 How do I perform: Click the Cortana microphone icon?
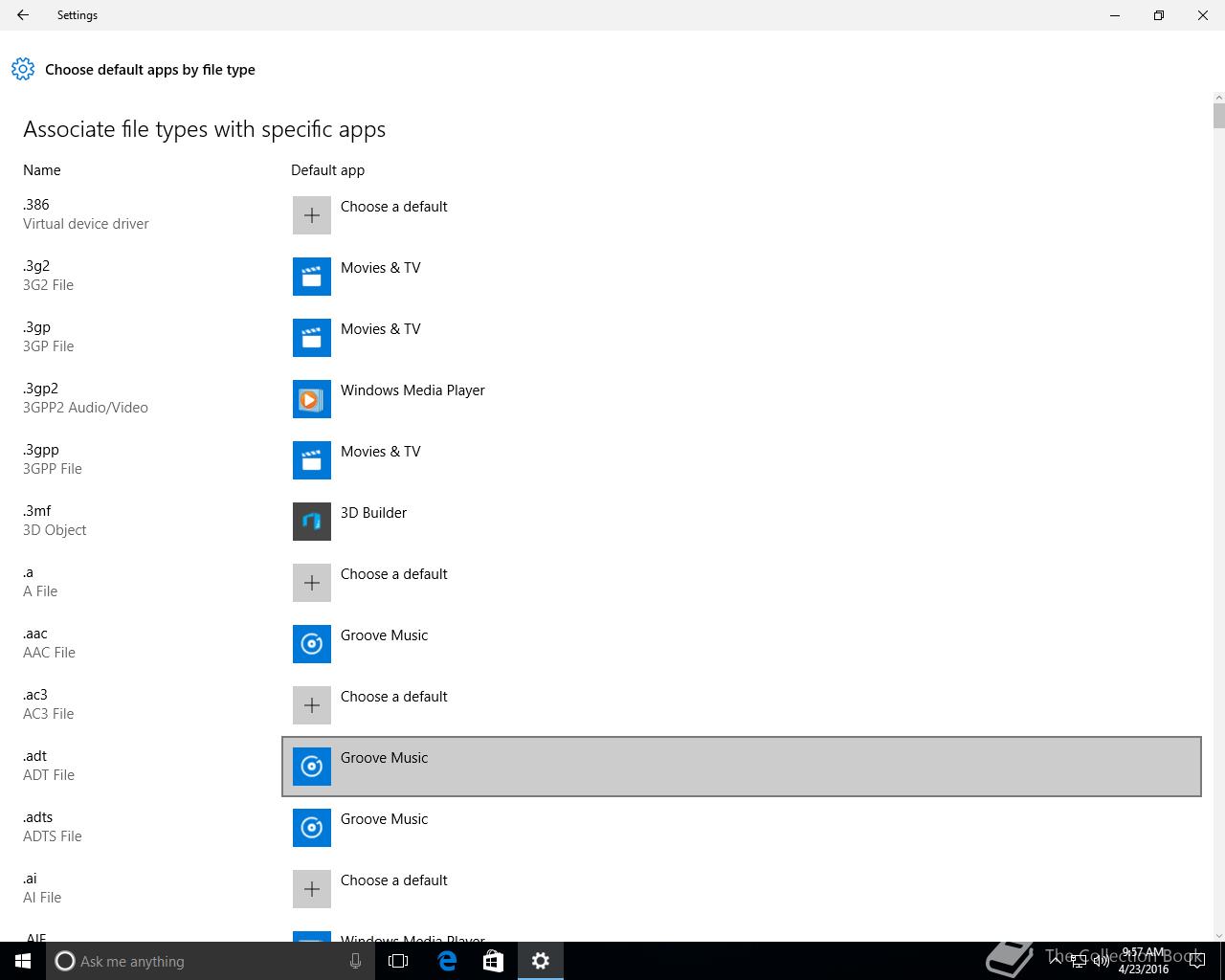(x=355, y=961)
